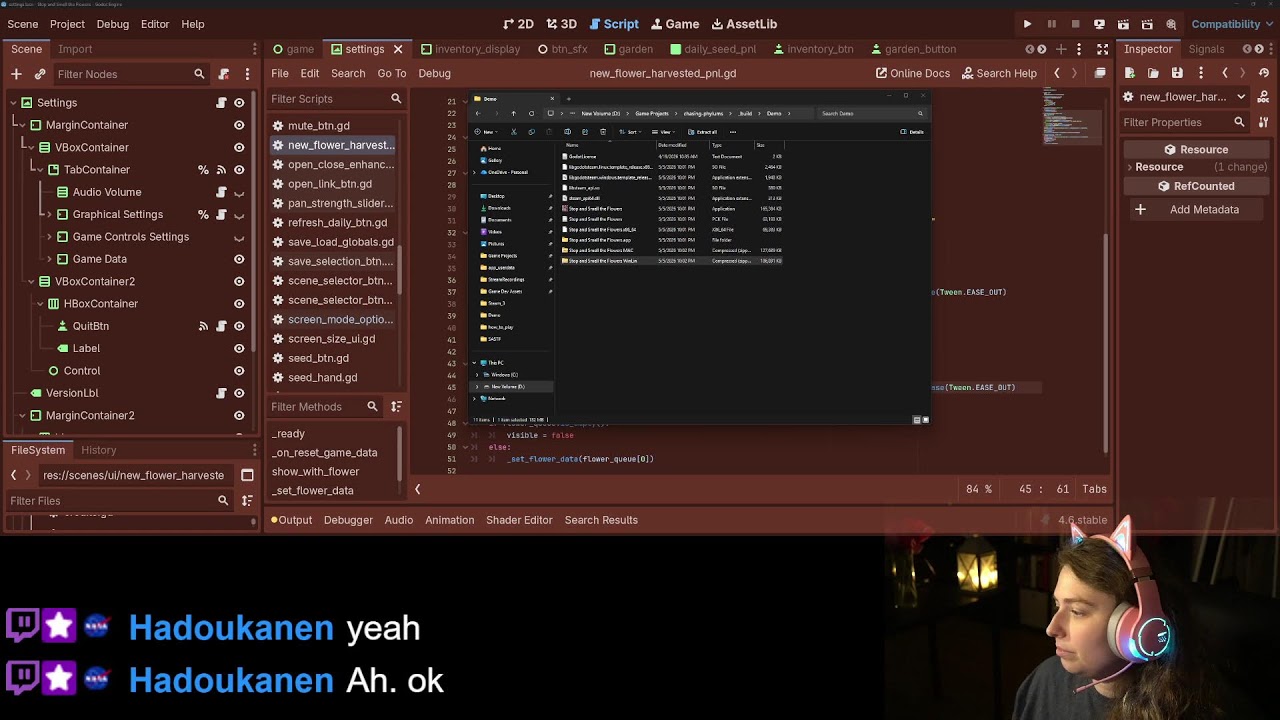
Task: Toggle visibility of MarginContainer node
Action: click(x=239, y=125)
